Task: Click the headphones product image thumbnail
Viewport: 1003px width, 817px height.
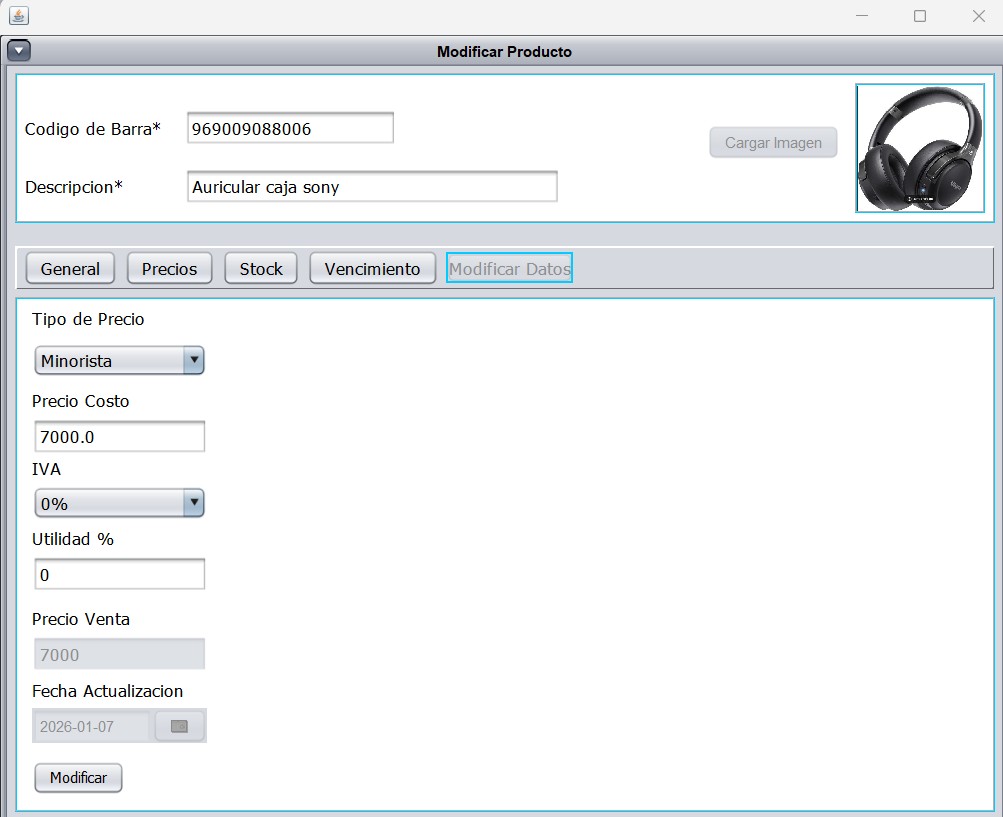Action: 919,148
